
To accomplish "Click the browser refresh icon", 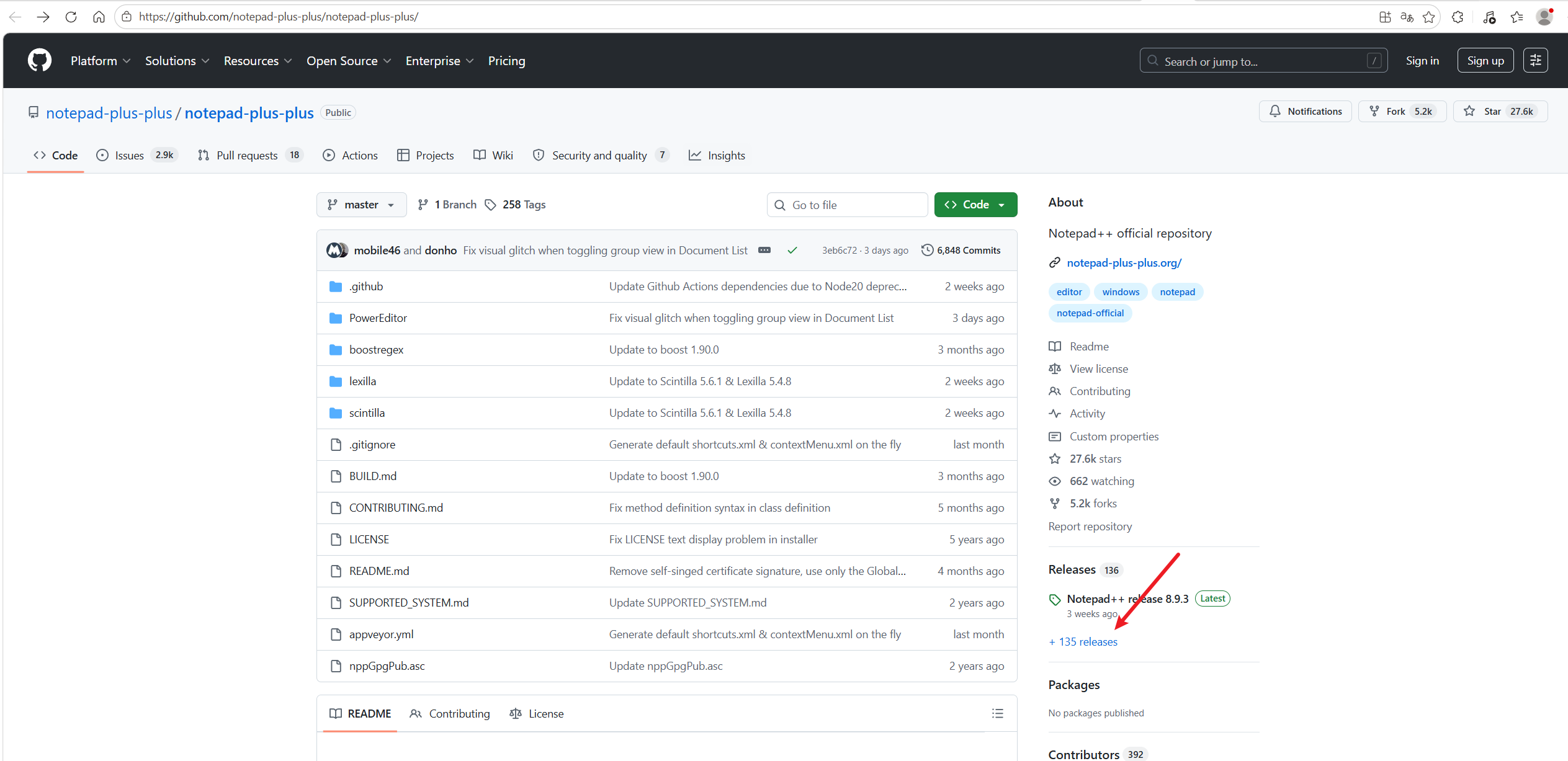I will click(71, 17).
